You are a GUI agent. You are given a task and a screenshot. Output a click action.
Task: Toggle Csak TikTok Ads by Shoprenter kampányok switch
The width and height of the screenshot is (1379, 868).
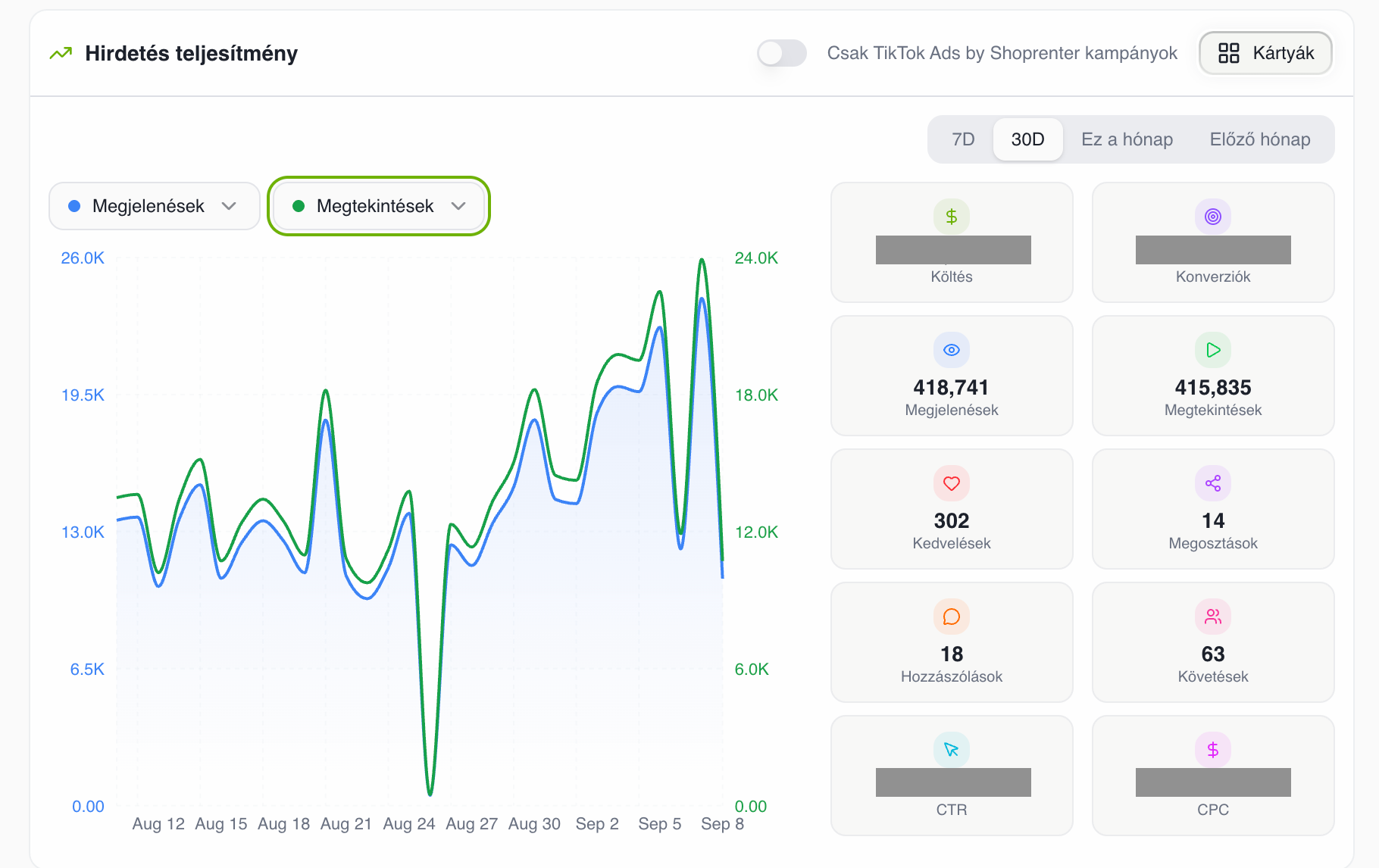(x=782, y=53)
